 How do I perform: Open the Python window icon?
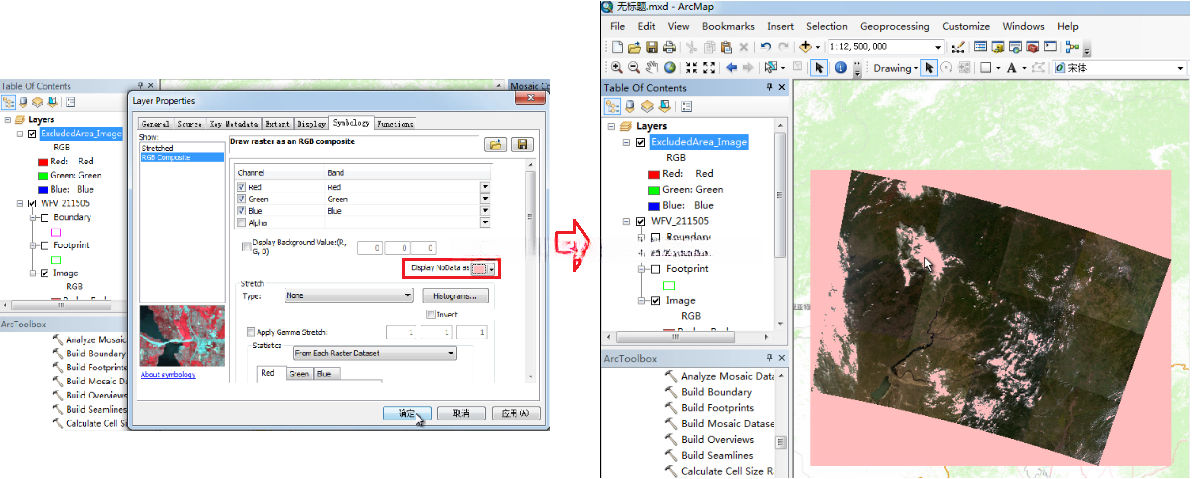(x=1050, y=47)
